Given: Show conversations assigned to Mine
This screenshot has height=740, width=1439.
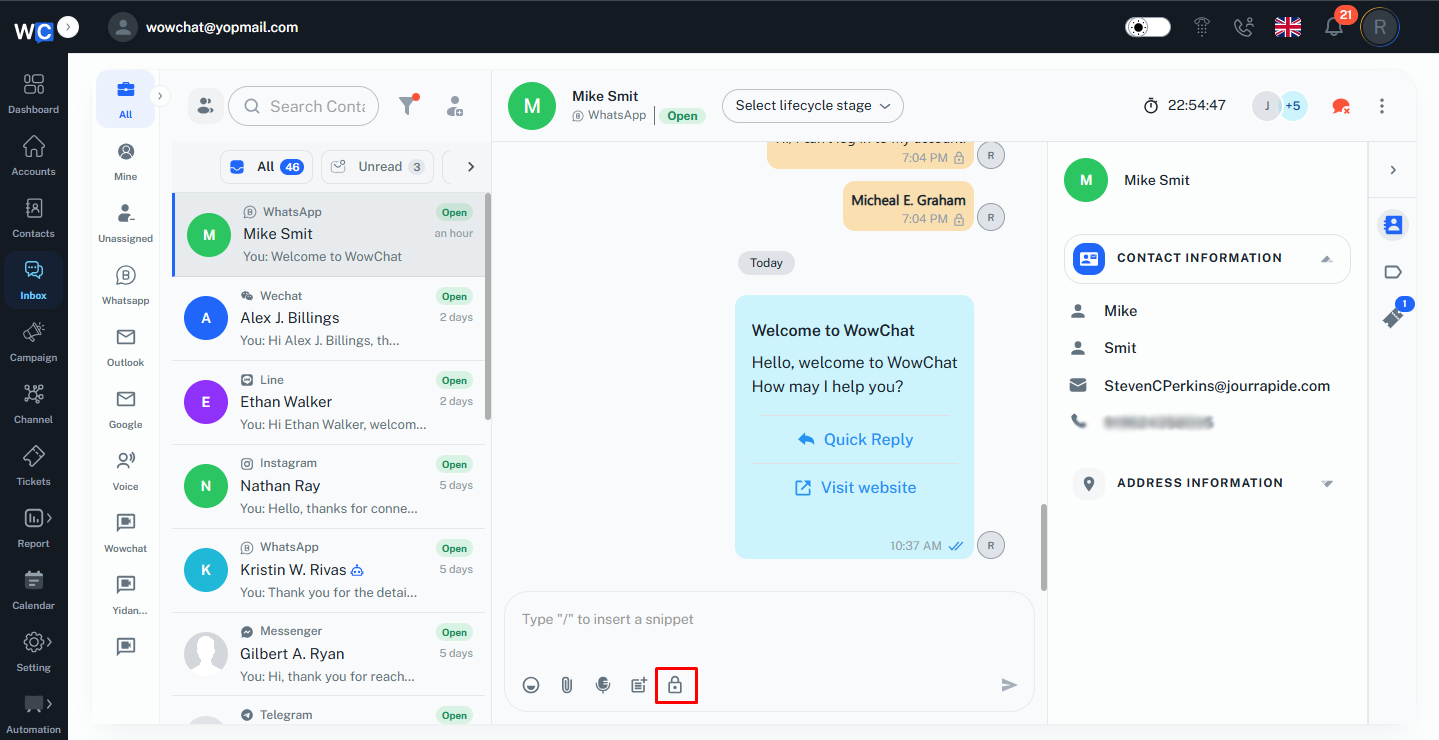Looking at the screenshot, I should pos(126,162).
